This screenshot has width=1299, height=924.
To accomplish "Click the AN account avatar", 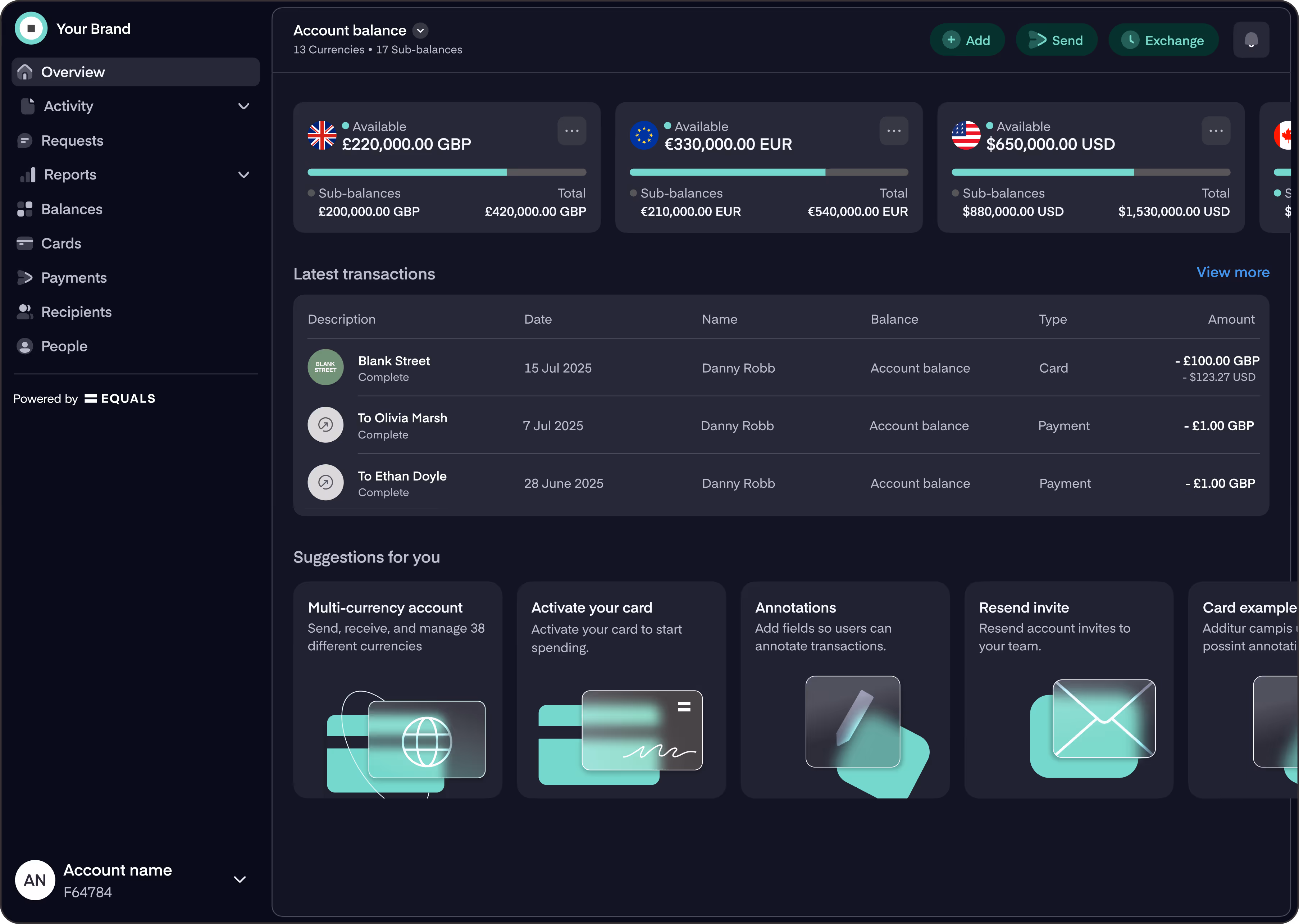I will pyautogui.click(x=35, y=880).
